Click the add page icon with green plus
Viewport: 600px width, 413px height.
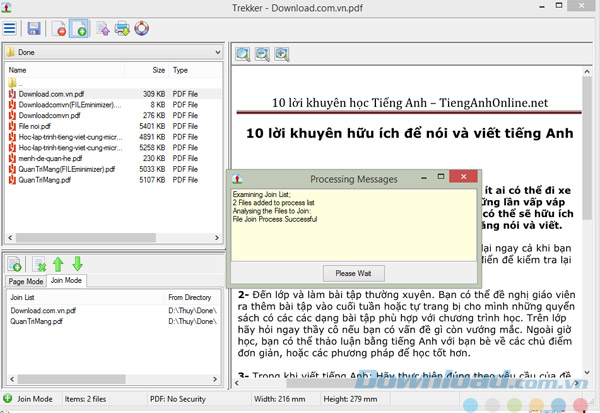[80, 28]
